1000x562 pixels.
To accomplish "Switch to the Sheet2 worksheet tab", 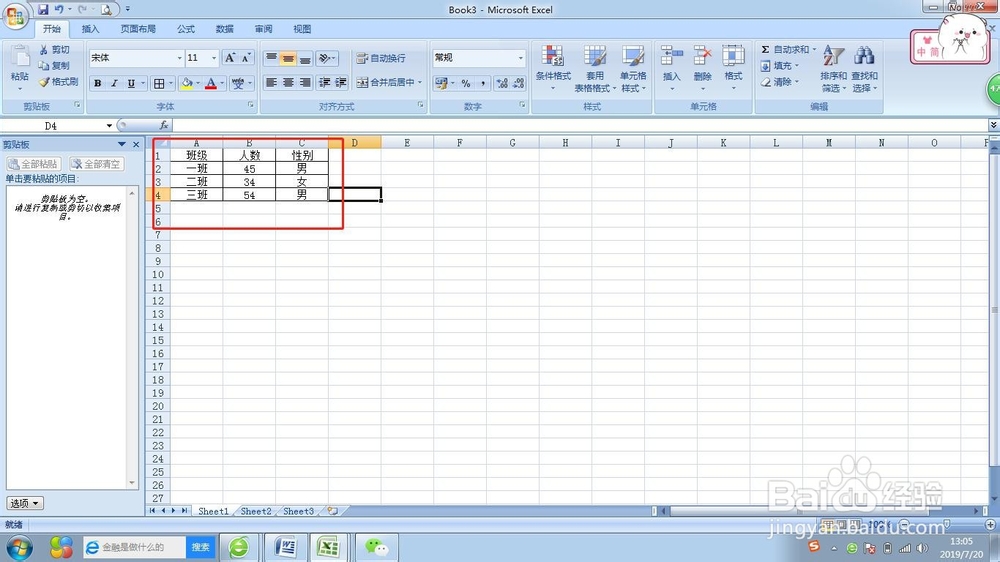I will (x=256, y=511).
